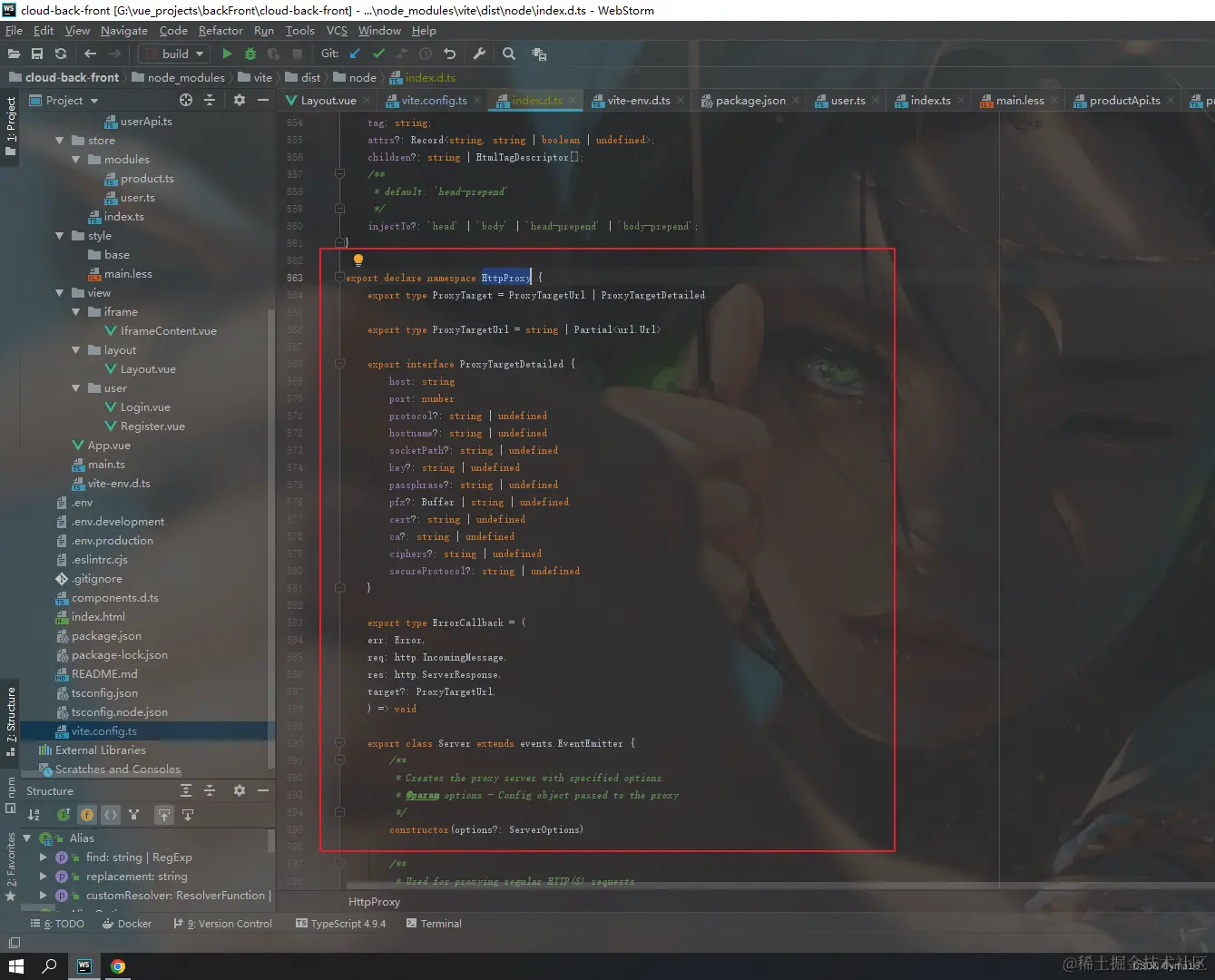Screen dimensions: 1215x980
Task: Start the Debug session with bug icon
Action: 250,54
